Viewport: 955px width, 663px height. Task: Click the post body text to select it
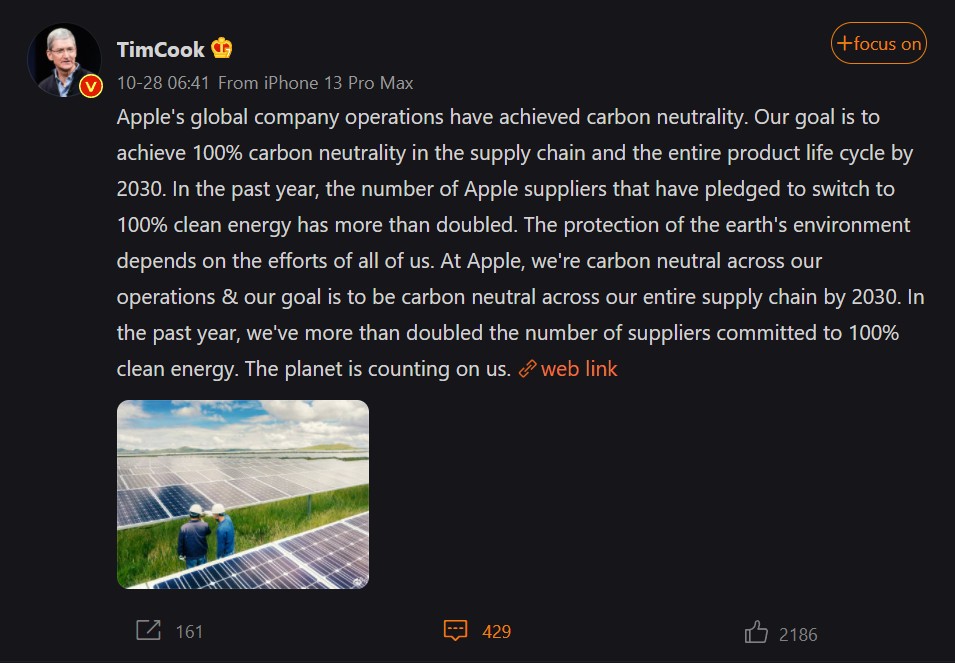[500, 242]
